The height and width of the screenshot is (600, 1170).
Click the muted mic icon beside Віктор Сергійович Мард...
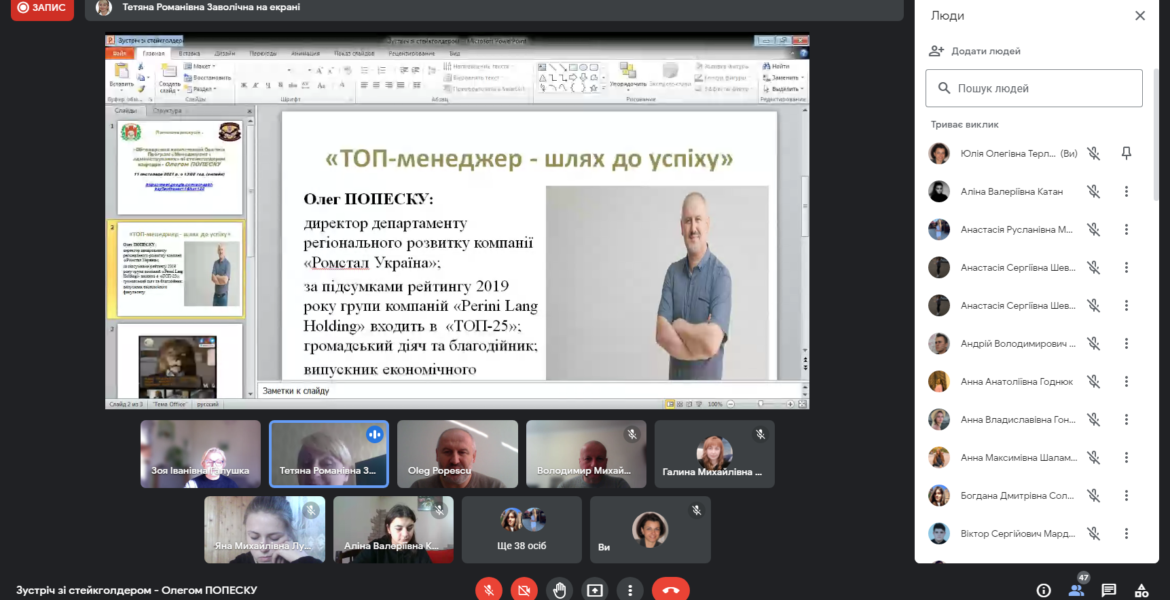(x=1093, y=534)
